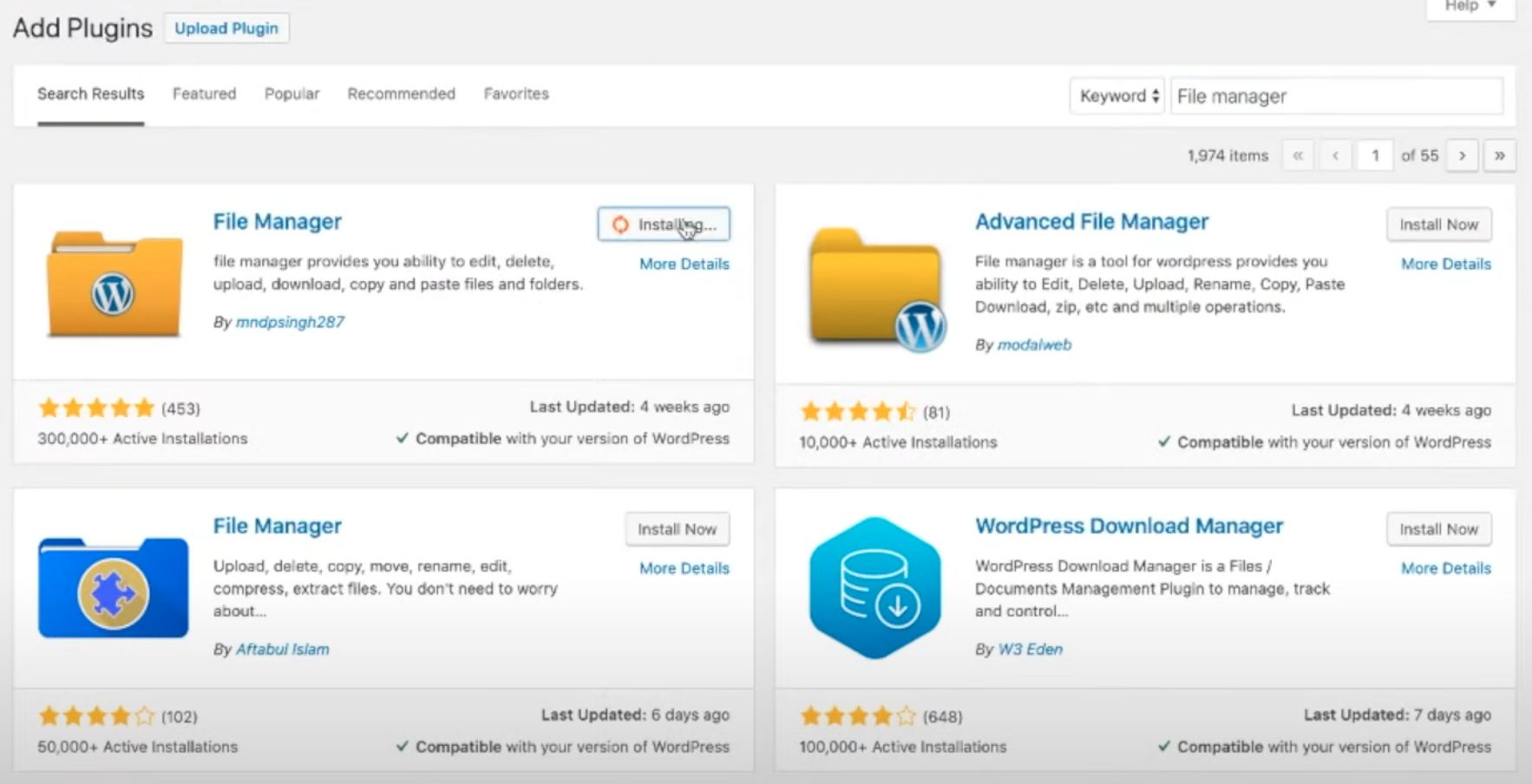The image size is (1532, 784).
Task: Open the Recommended tab
Action: pyautogui.click(x=401, y=94)
